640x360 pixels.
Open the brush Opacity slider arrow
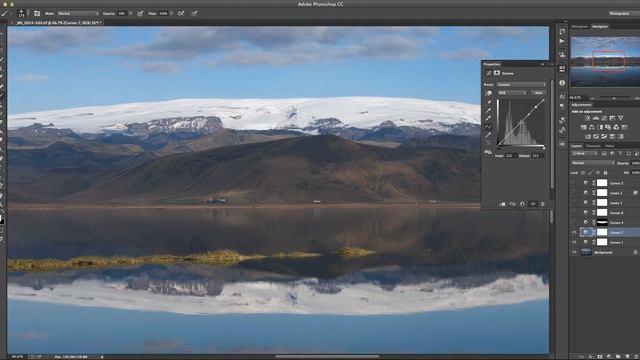click(131, 13)
